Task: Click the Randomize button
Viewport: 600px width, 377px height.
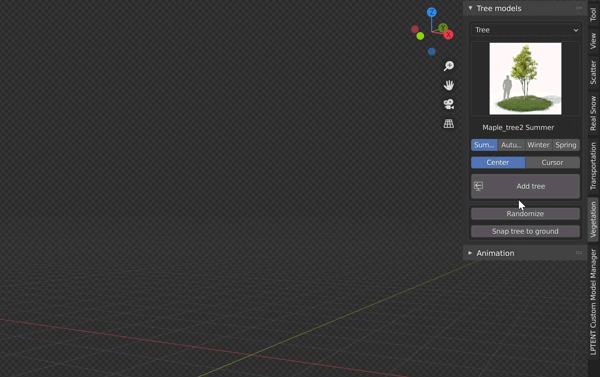Action: pyautogui.click(x=525, y=214)
